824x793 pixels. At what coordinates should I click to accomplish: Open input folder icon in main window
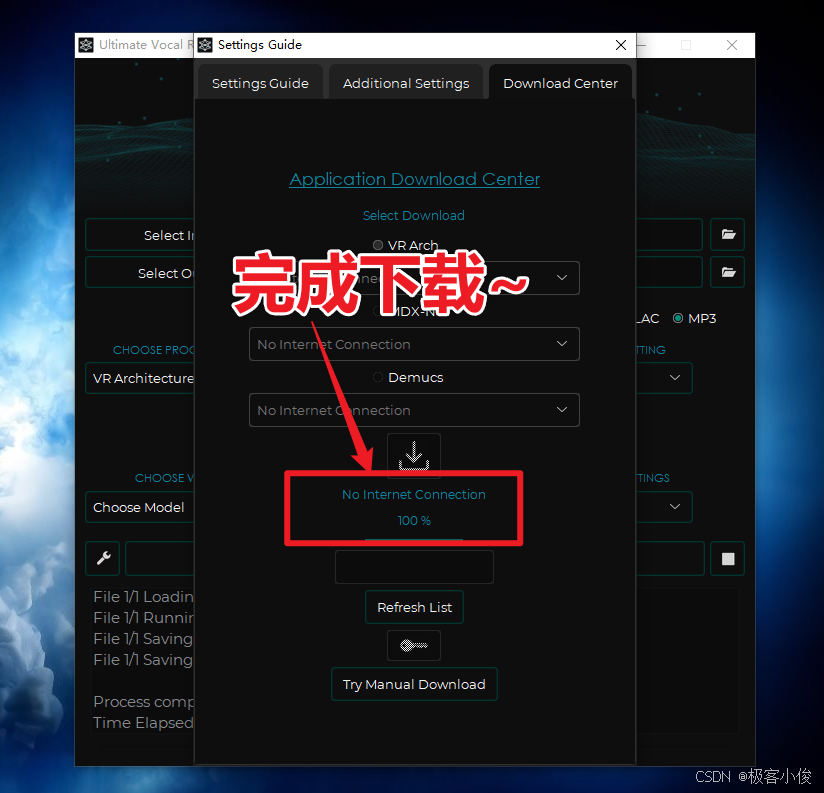[728, 234]
